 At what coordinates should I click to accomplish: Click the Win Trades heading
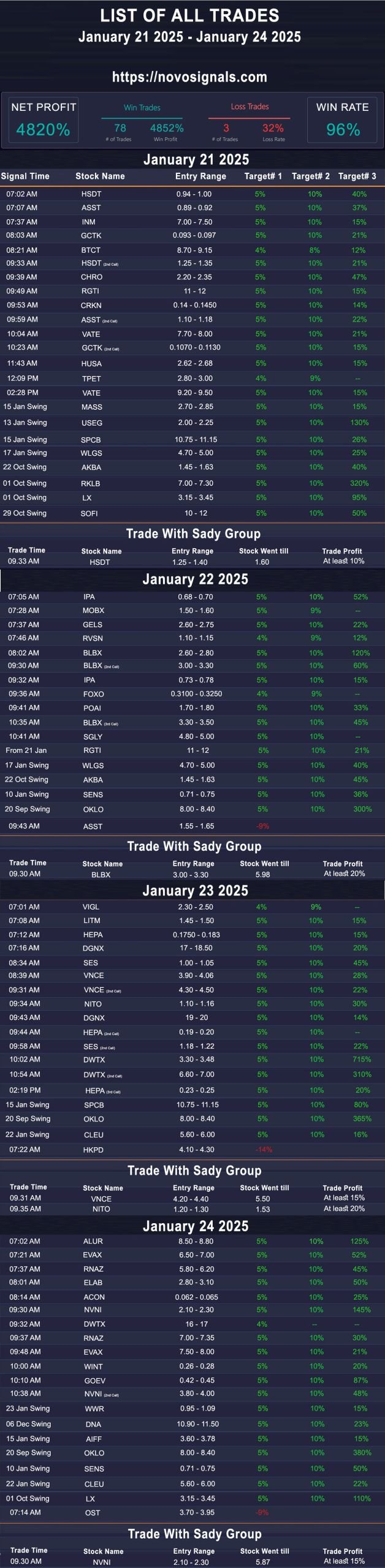(x=142, y=107)
